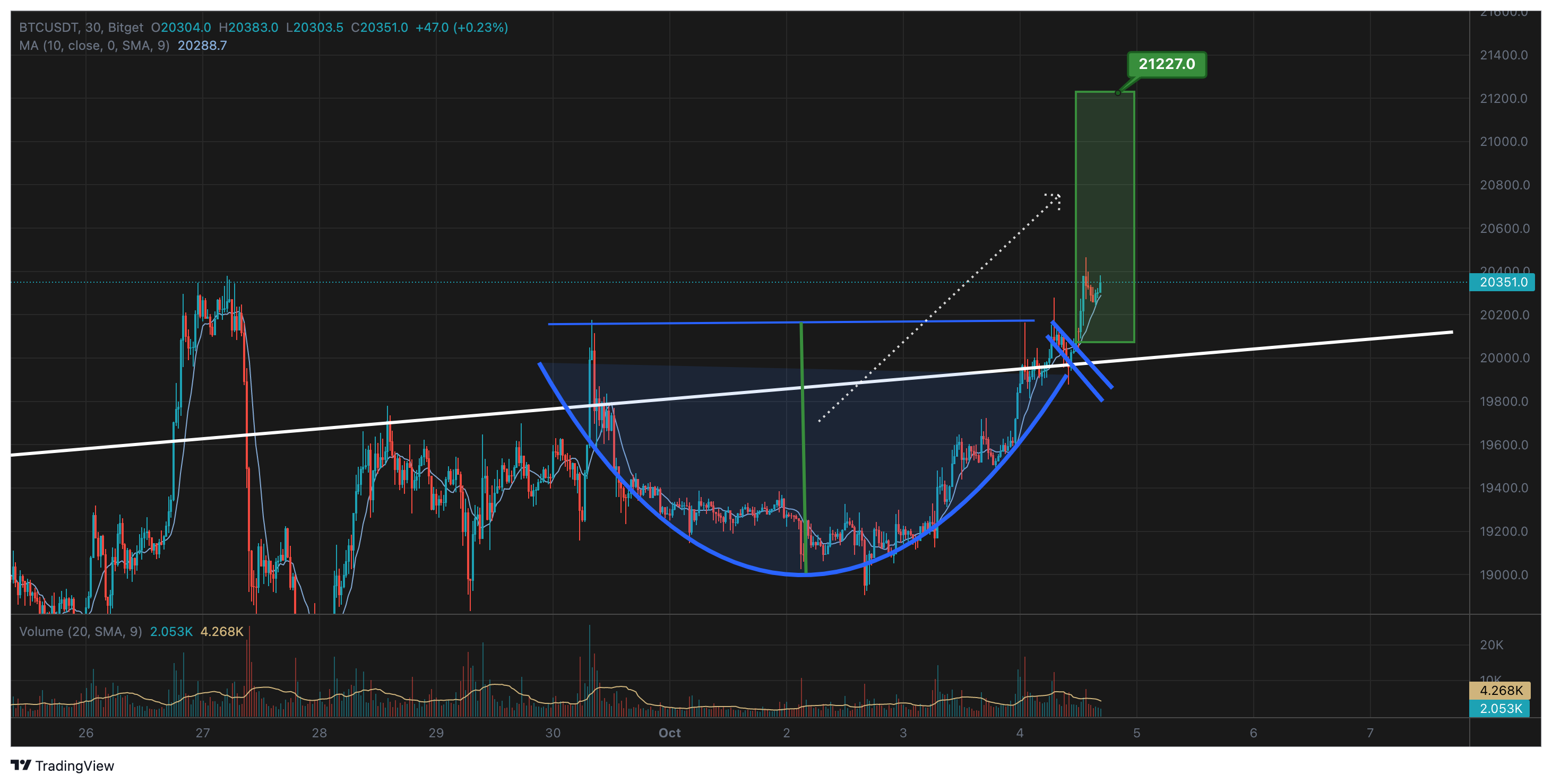Click the close value C20351.0 in header
This screenshot has width=1552, height=784.
point(380,28)
